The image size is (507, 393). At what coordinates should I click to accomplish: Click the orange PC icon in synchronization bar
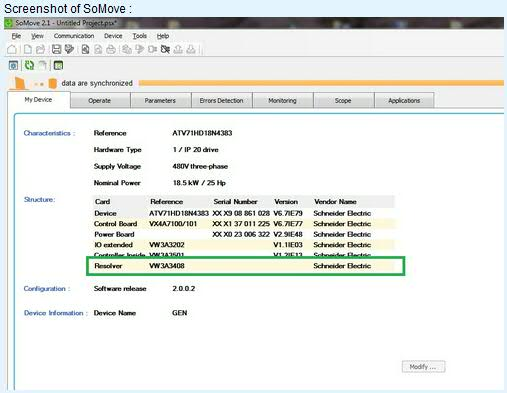(x=19, y=83)
